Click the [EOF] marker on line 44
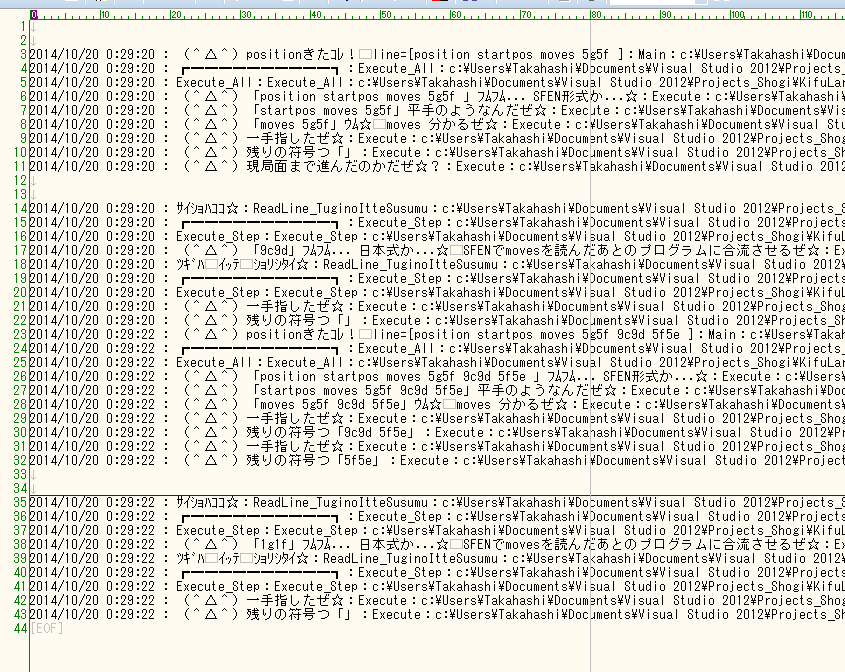The image size is (845, 672). coord(47,628)
